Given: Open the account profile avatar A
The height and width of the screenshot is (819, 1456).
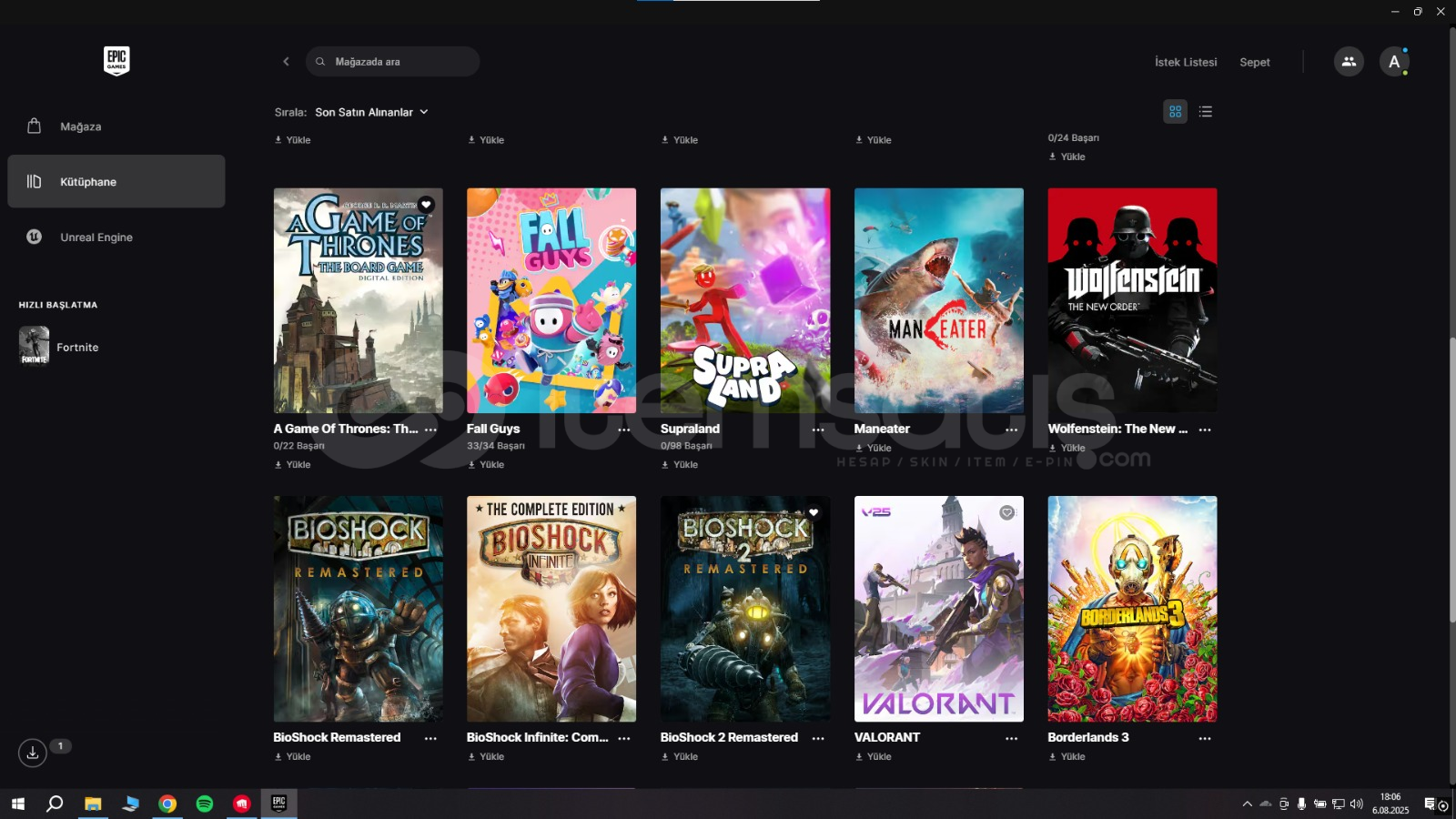Looking at the screenshot, I should click(1394, 62).
